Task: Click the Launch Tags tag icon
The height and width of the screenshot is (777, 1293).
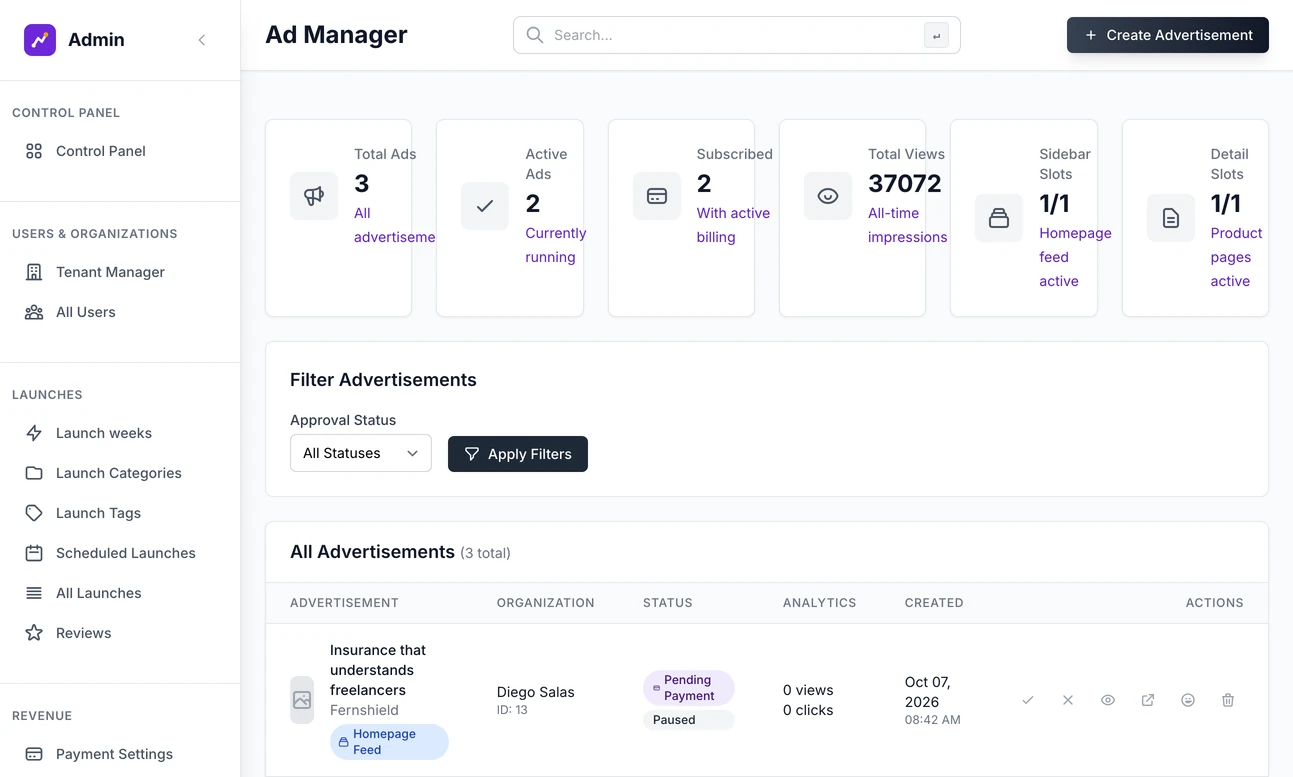Action: click(34, 513)
